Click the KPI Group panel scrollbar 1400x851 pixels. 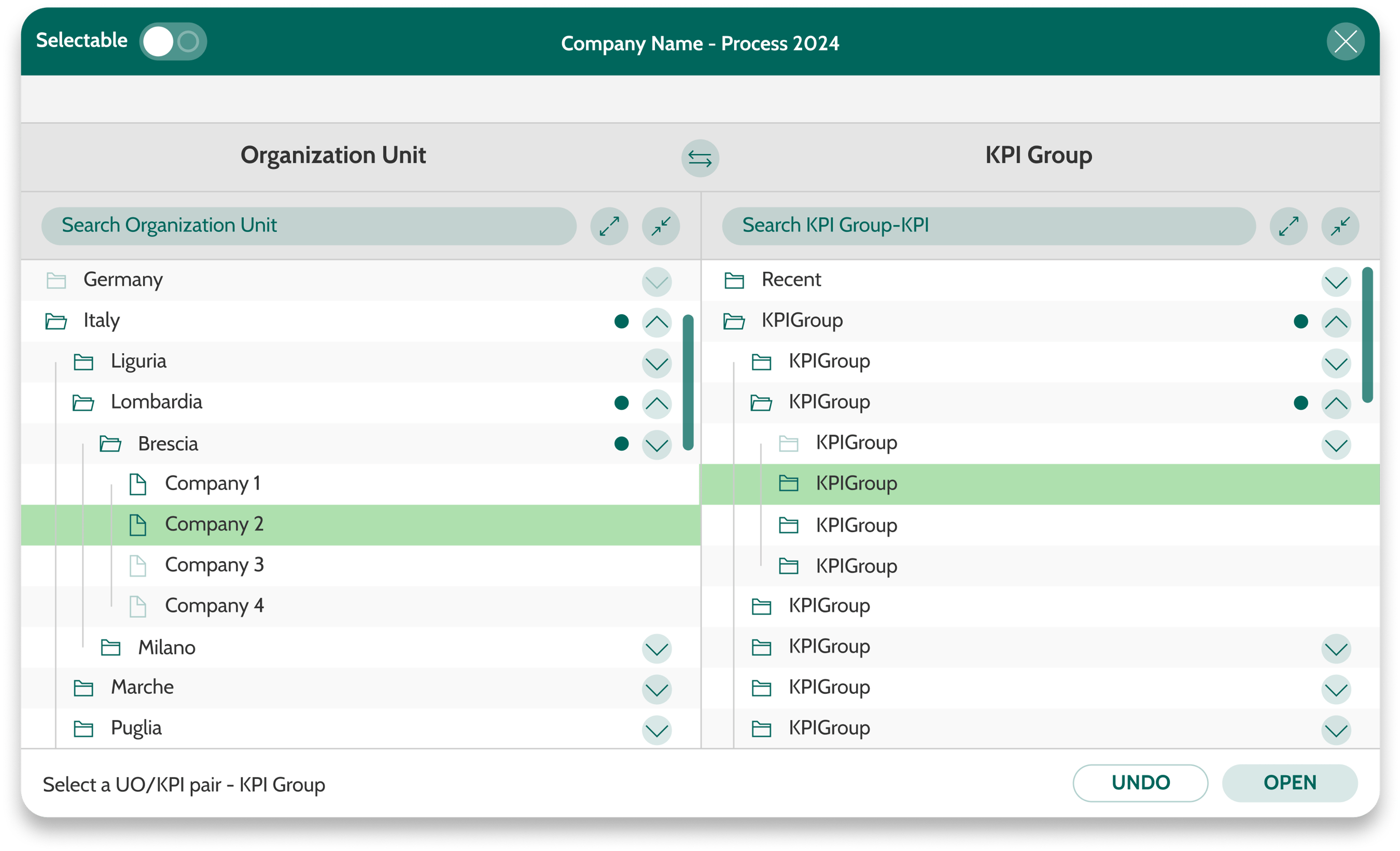click(x=1368, y=335)
